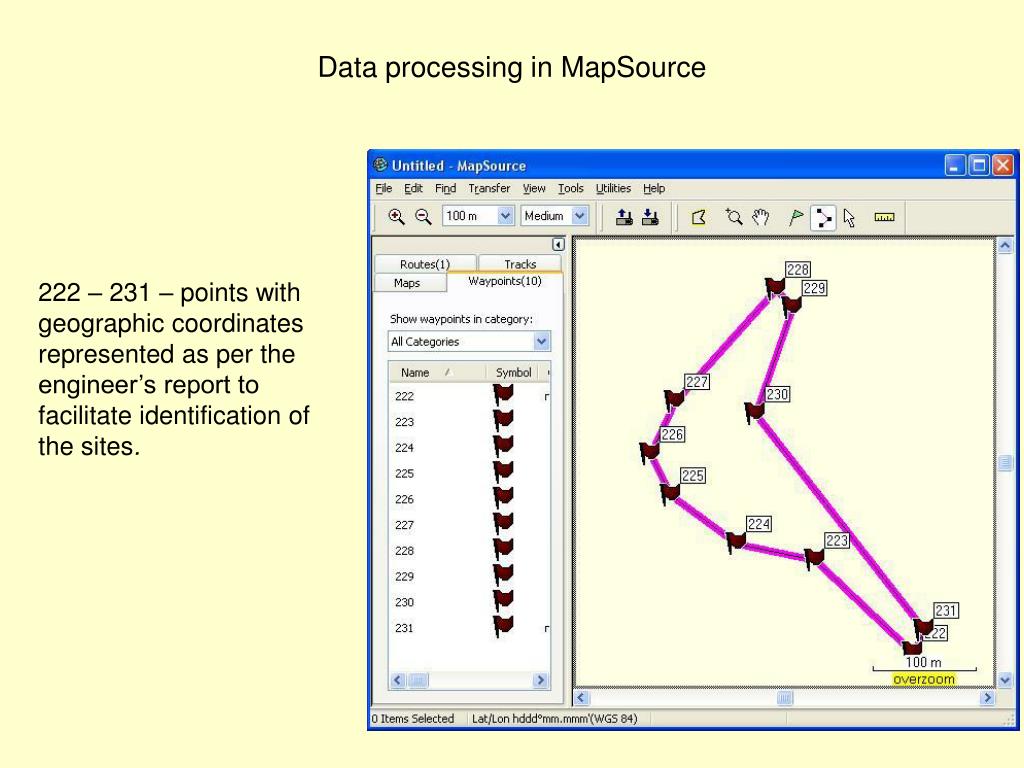Image resolution: width=1024 pixels, height=768 pixels.
Task: Open the Medium detail level dropdown
Action: click(x=580, y=216)
